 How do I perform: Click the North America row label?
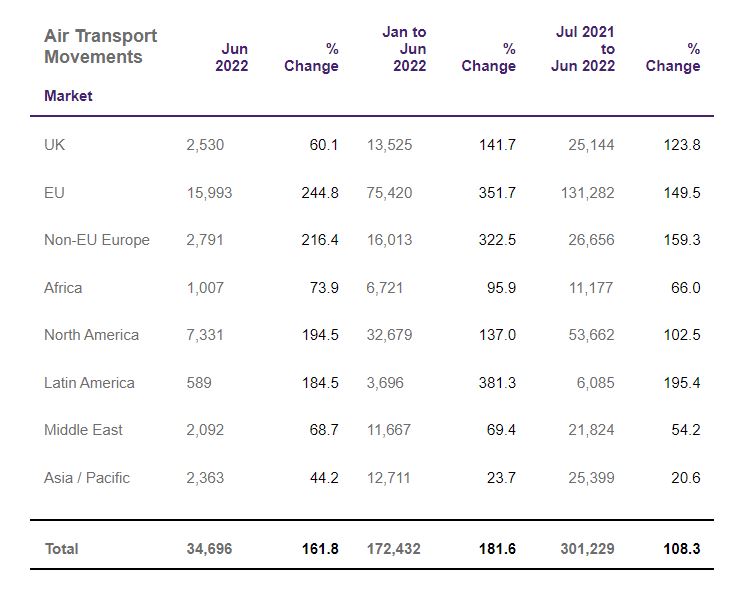point(91,335)
